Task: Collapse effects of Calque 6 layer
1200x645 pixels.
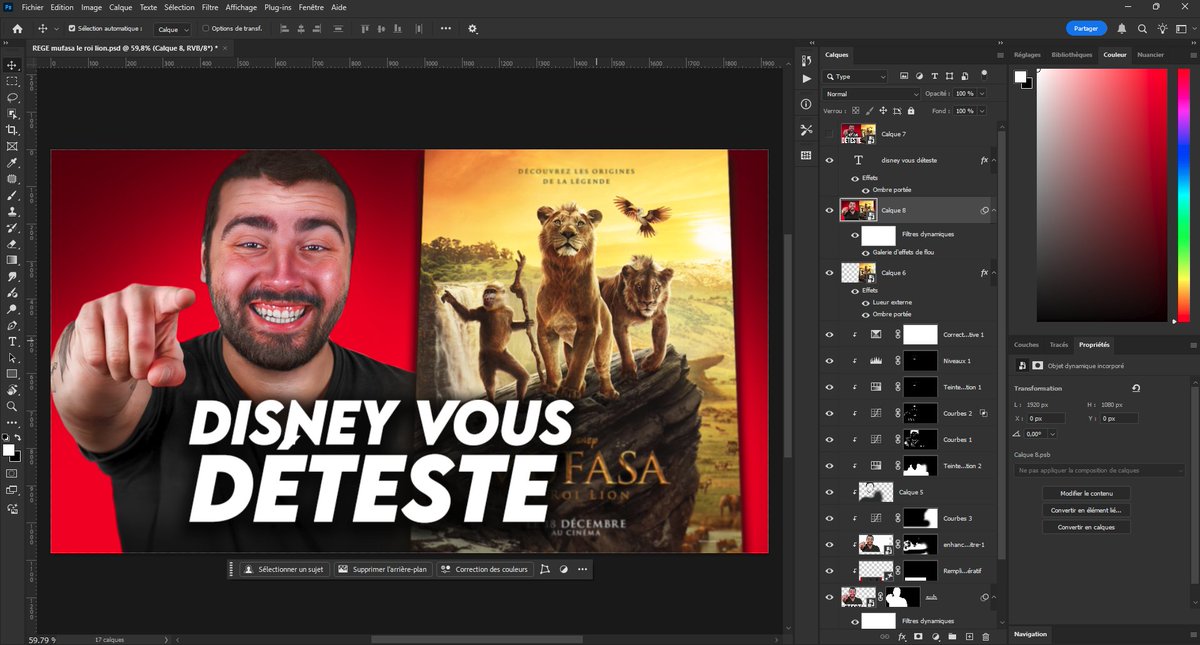Action: (994, 272)
